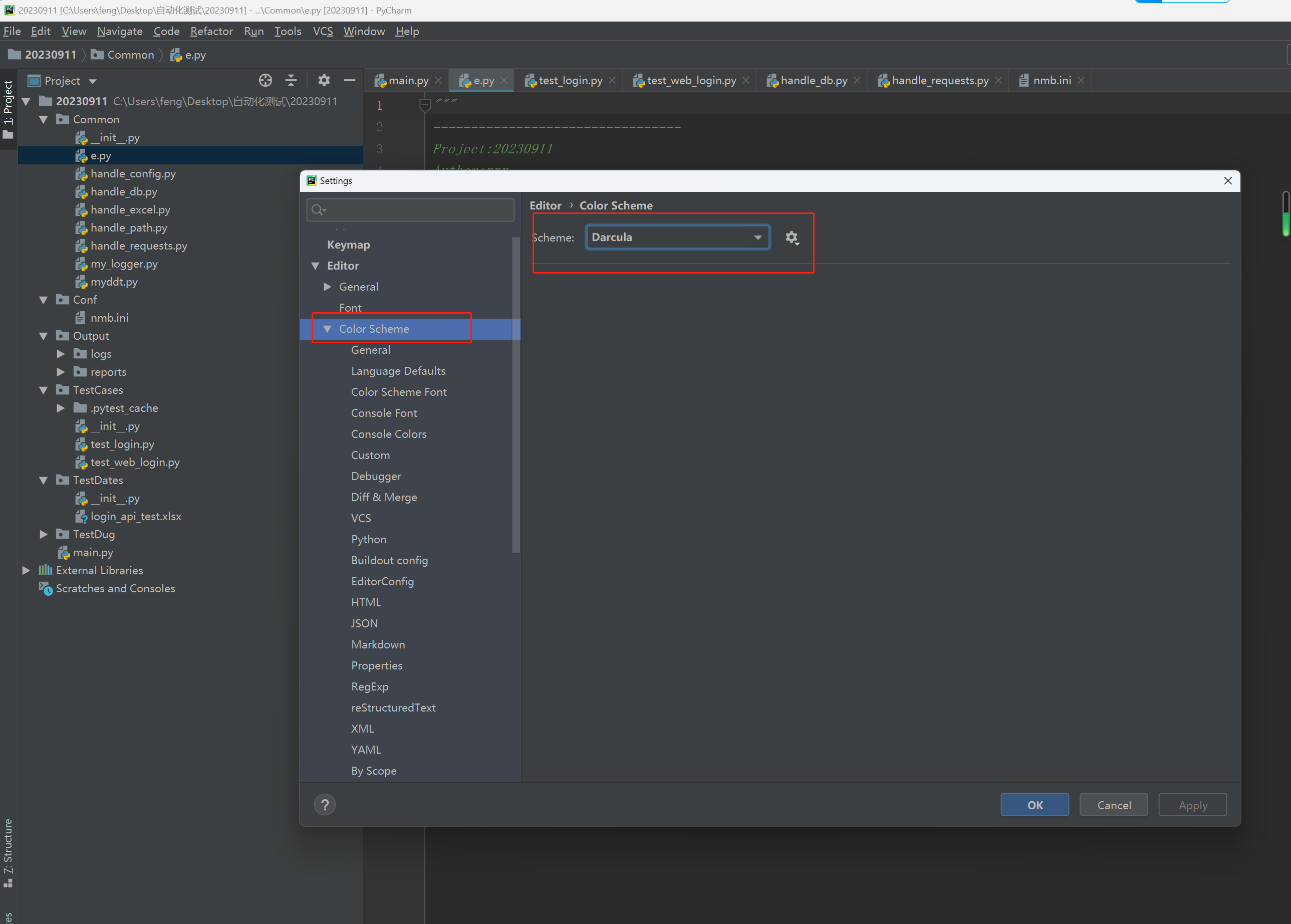
Task: Hide Project panel with the minus icon
Action: (349, 80)
